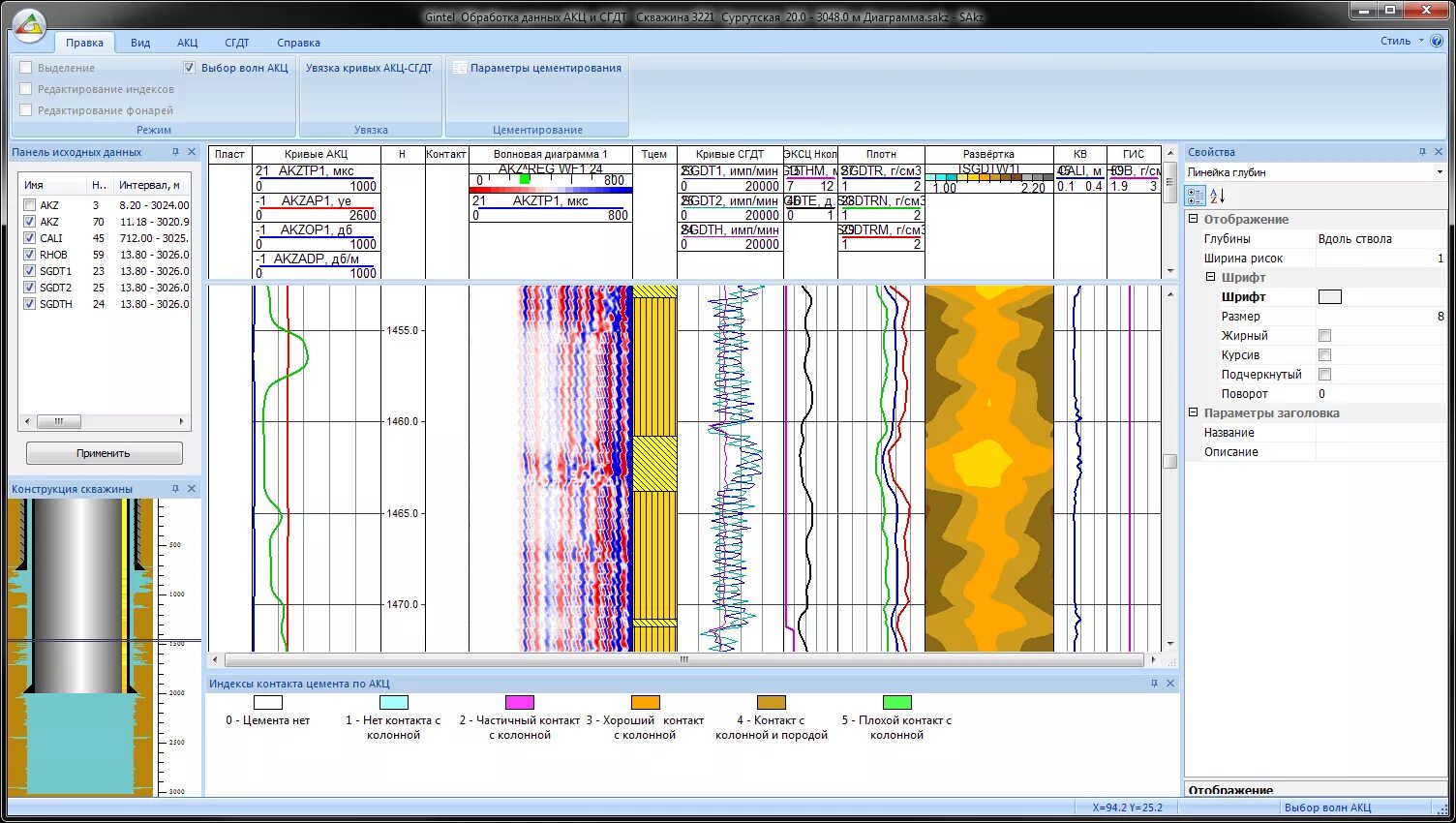Open the Gintel application orb menu
The width and height of the screenshot is (1456, 823).
click(x=30, y=27)
